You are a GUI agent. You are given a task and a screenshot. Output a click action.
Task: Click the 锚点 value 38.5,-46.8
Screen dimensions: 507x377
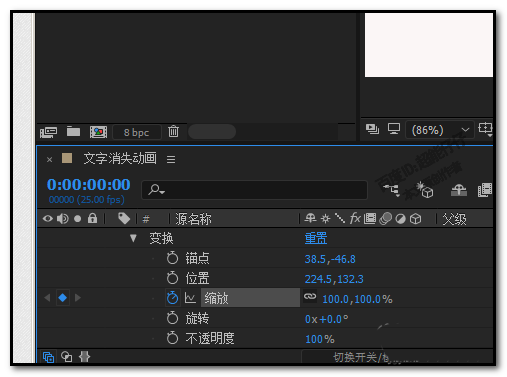(330, 259)
